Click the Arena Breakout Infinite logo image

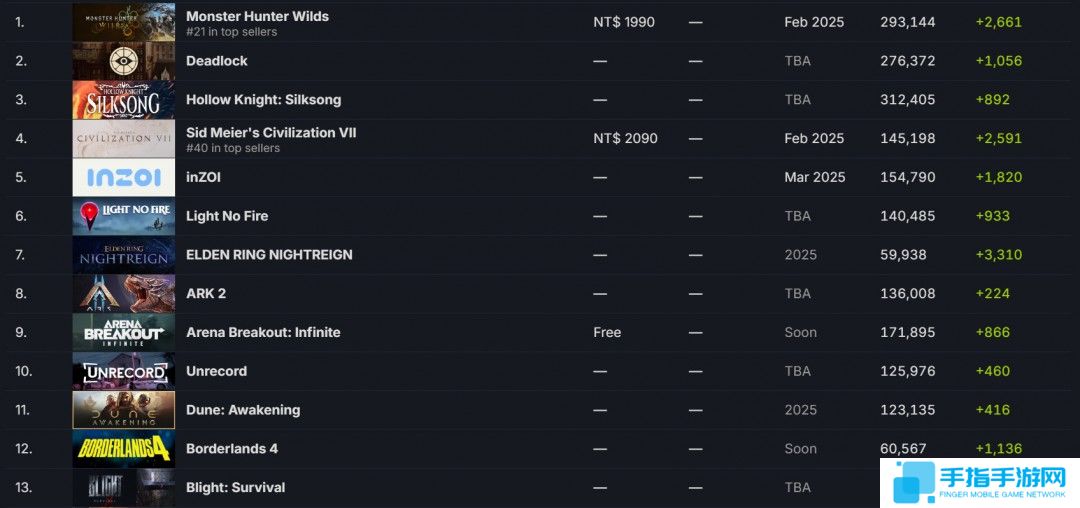123,332
